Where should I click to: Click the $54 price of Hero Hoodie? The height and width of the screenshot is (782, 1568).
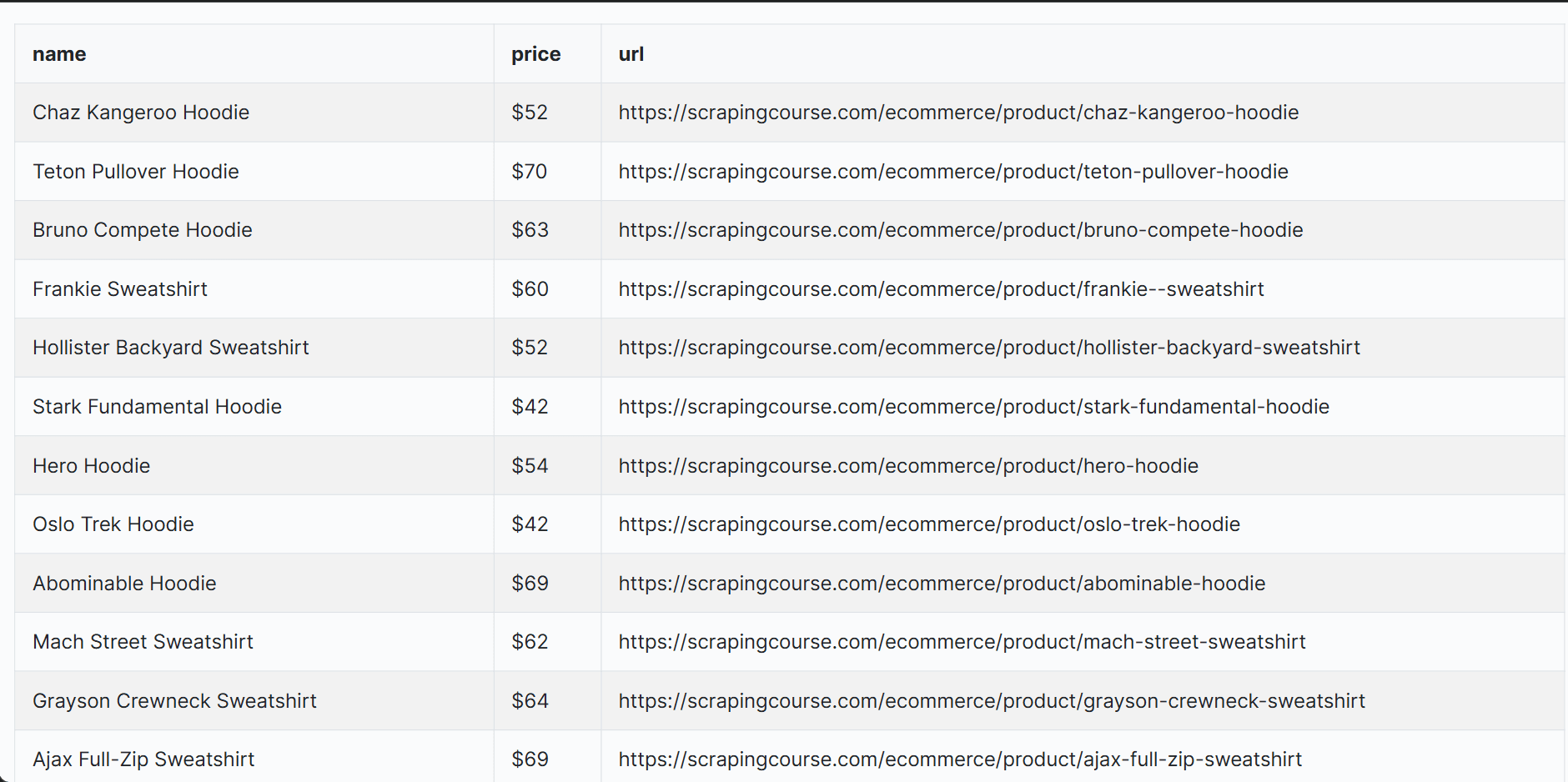coord(530,466)
